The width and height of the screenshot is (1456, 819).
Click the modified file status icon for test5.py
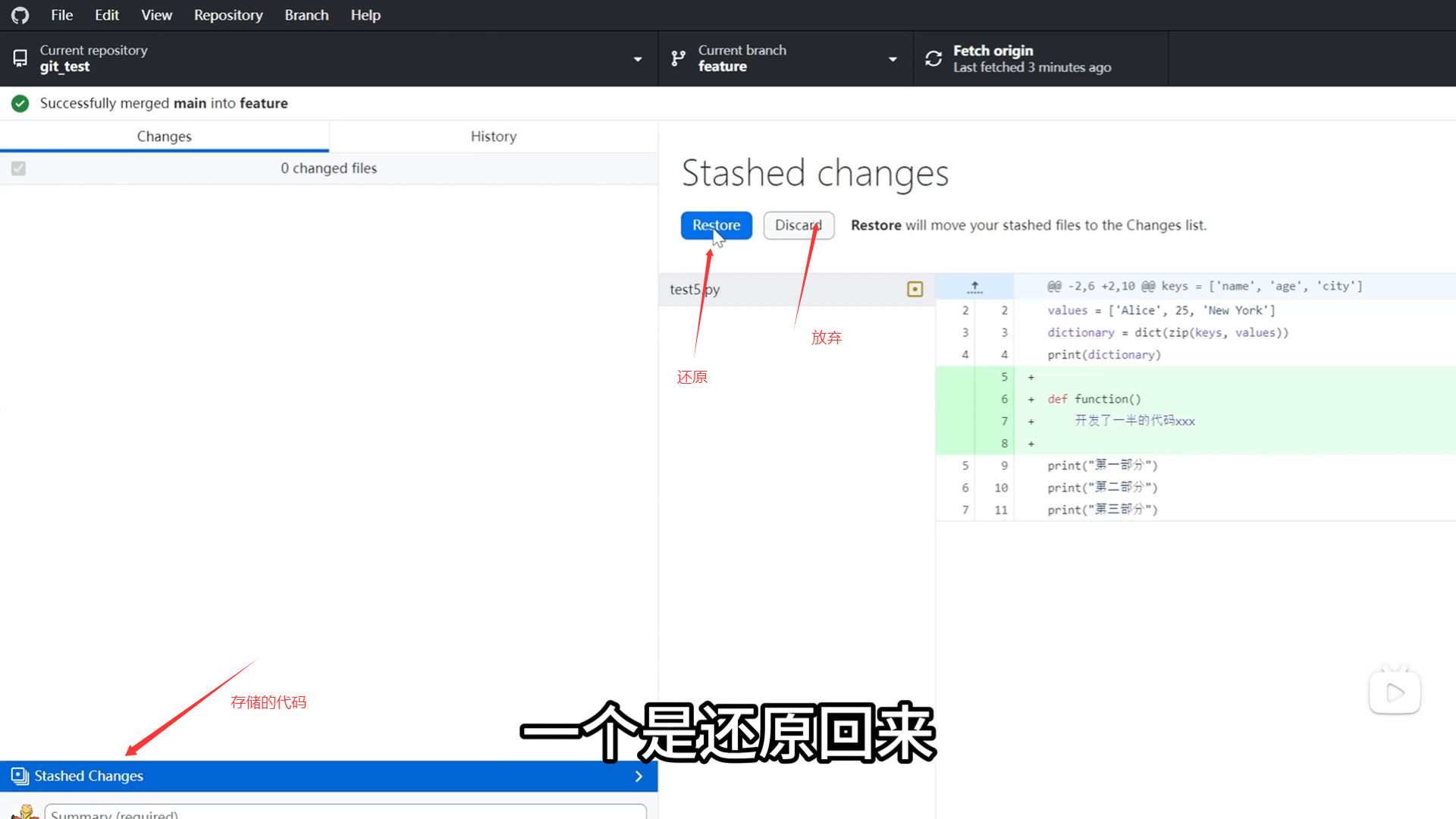pyautogui.click(x=915, y=290)
